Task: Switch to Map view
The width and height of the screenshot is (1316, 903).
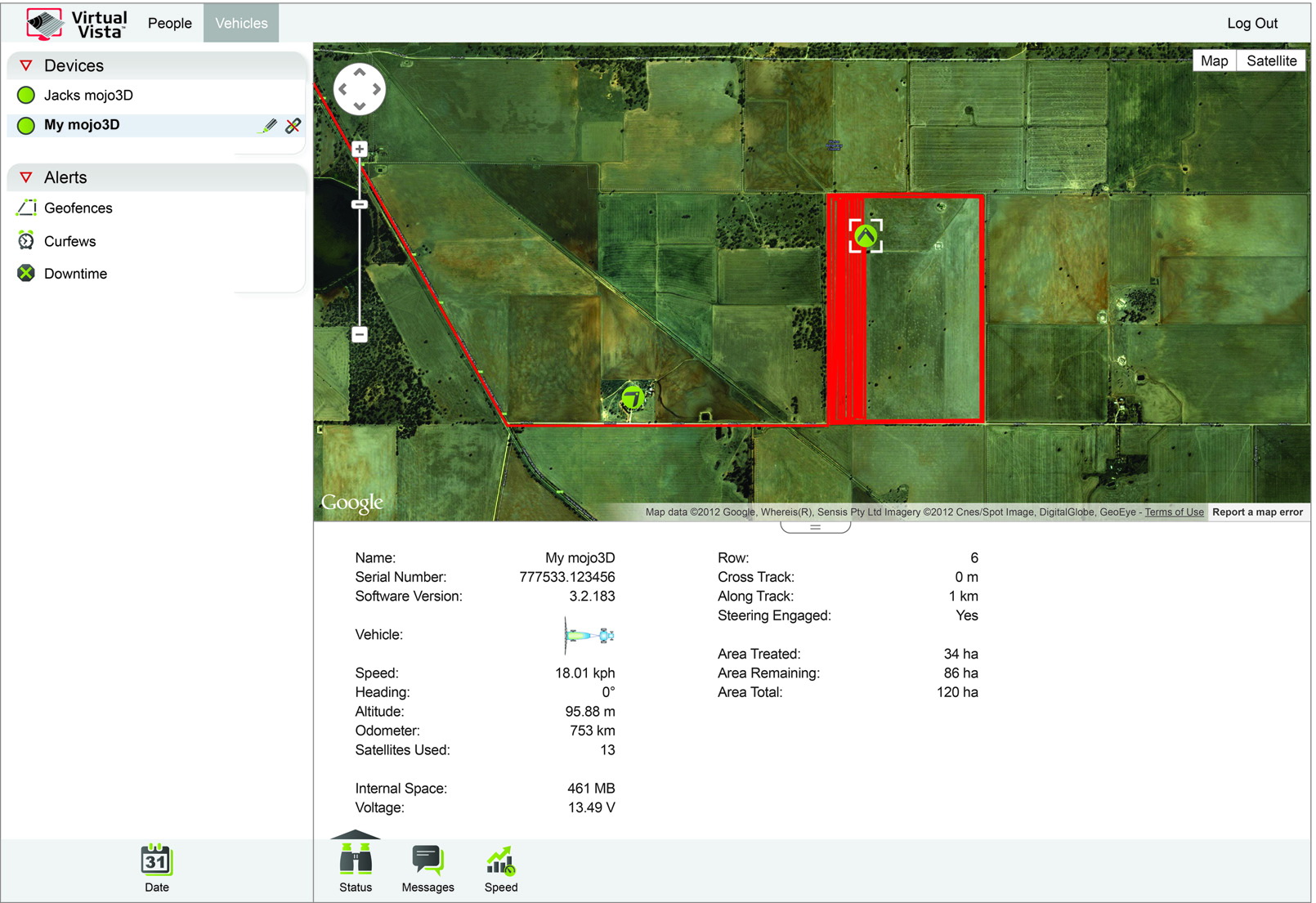Action: [x=1214, y=61]
